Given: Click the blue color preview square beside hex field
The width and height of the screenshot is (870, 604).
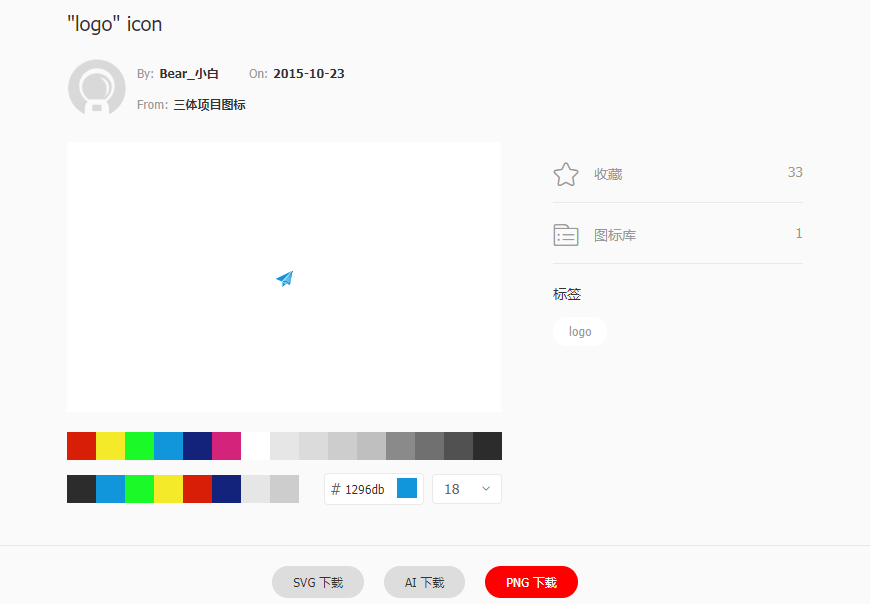Looking at the screenshot, I should tap(407, 489).
